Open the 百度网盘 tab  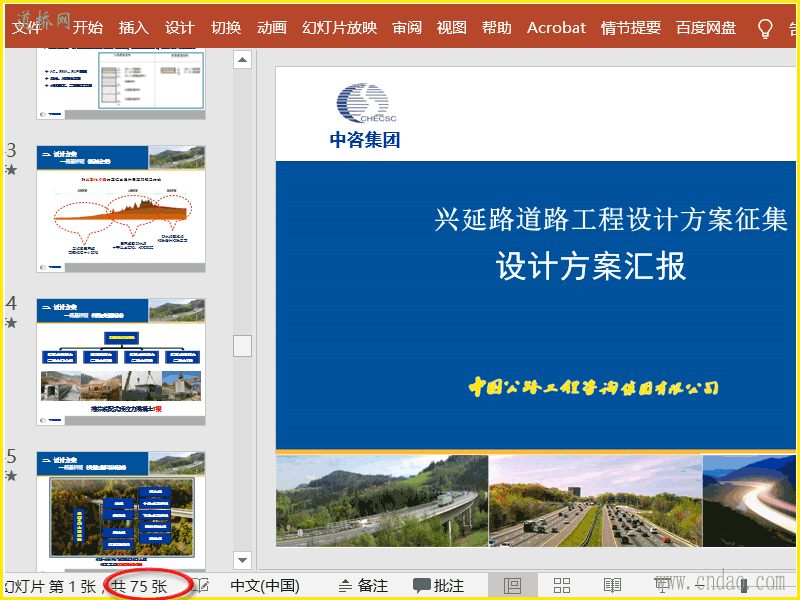click(x=706, y=28)
